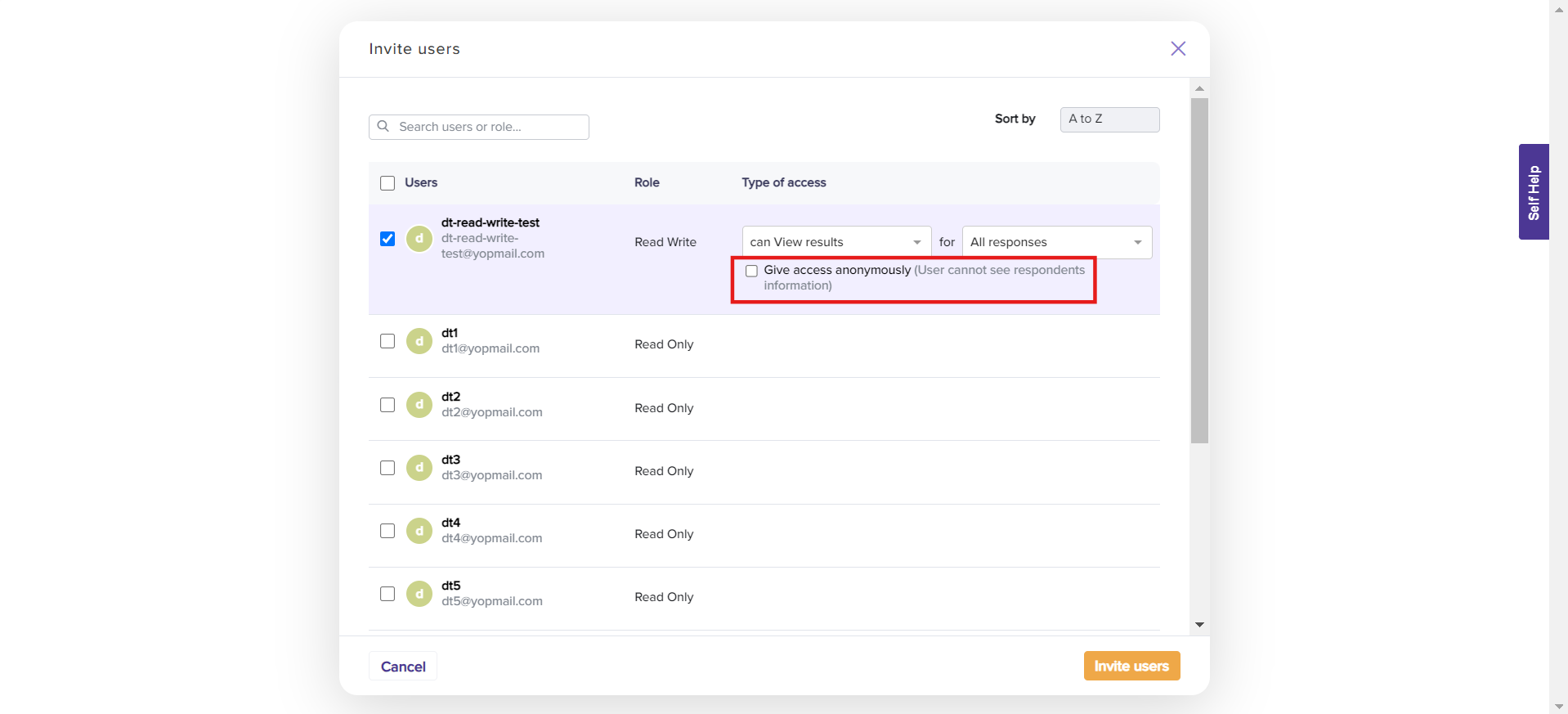Open the All responses dropdown

point(1056,242)
